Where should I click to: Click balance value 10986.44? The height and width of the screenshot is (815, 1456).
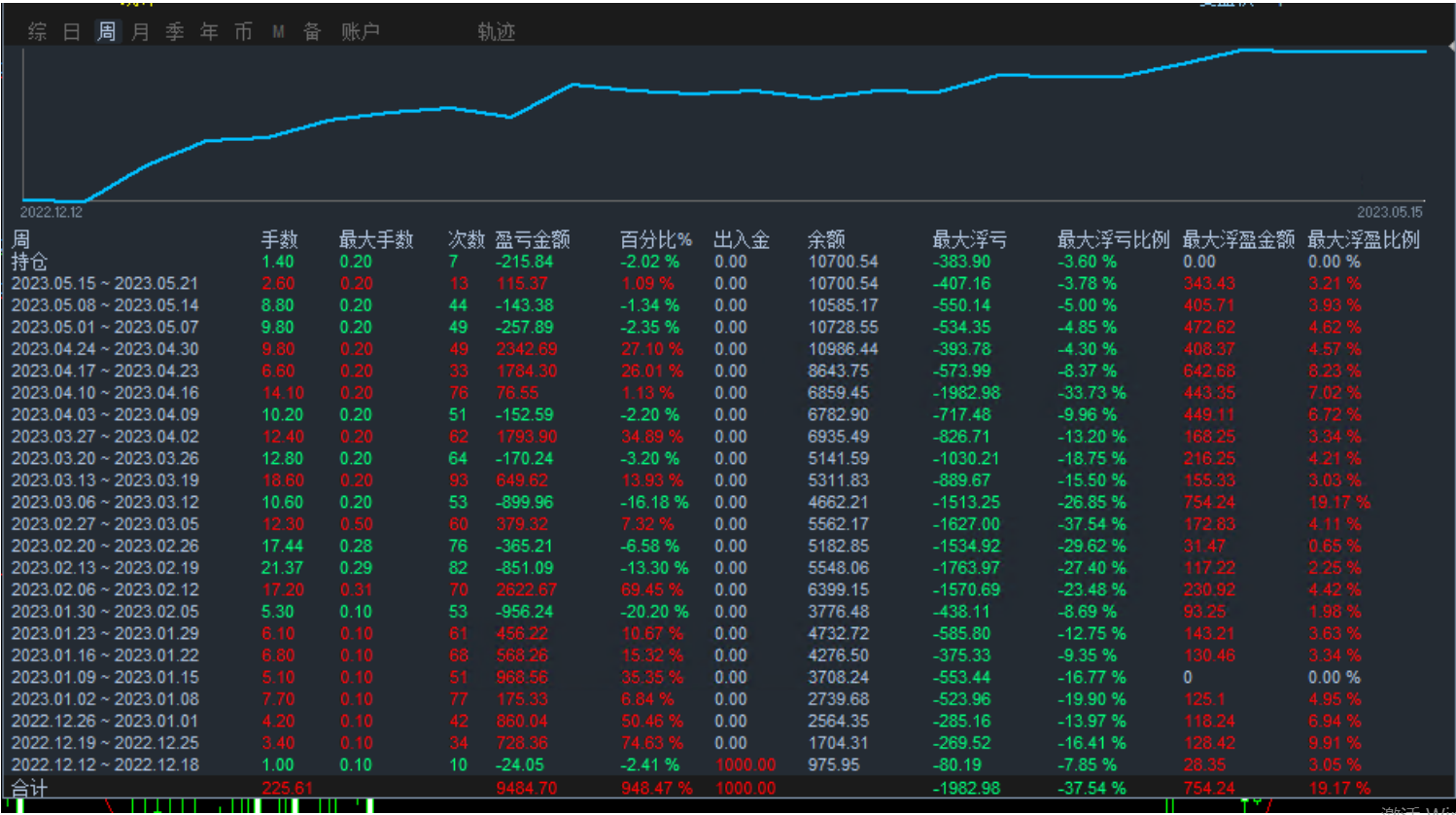tap(843, 349)
